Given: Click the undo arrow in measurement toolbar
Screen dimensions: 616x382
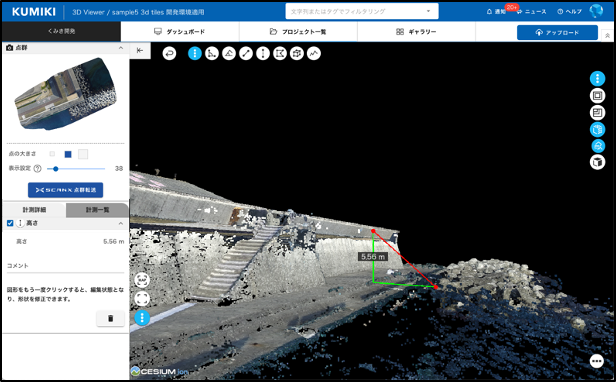Looking at the screenshot, I should coord(169,53).
